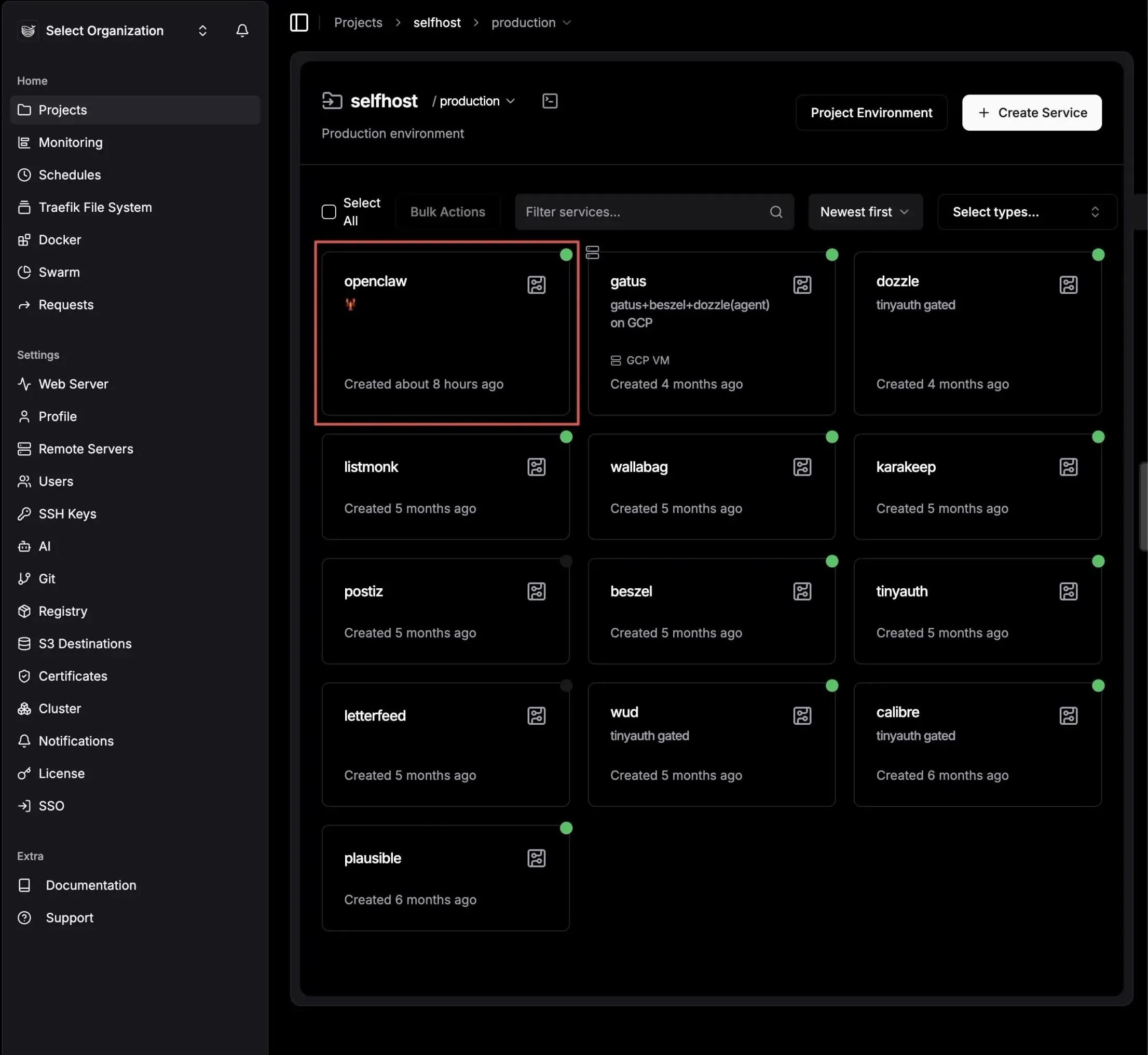Check the Select All checkbox
1148x1055 pixels.
pyautogui.click(x=329, y=212)
